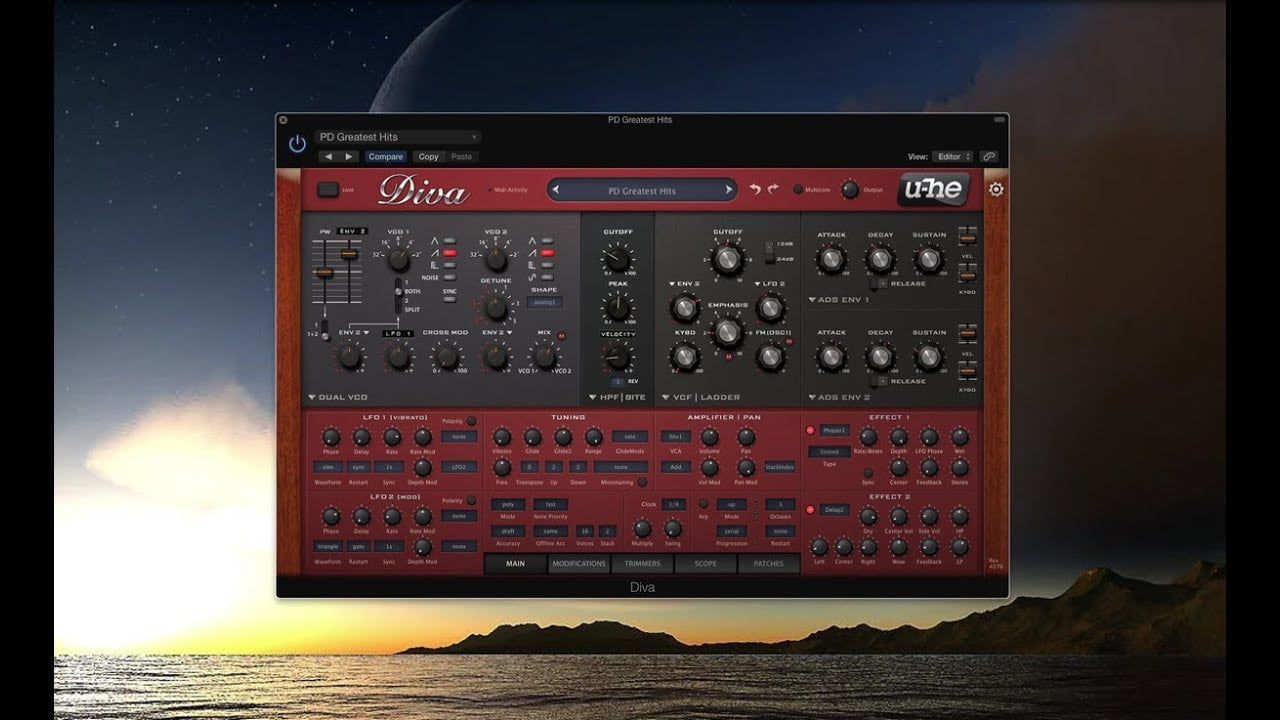
Task: Open Effect 1 Phaser1 type selector
Action: click(x=835, y=430)
